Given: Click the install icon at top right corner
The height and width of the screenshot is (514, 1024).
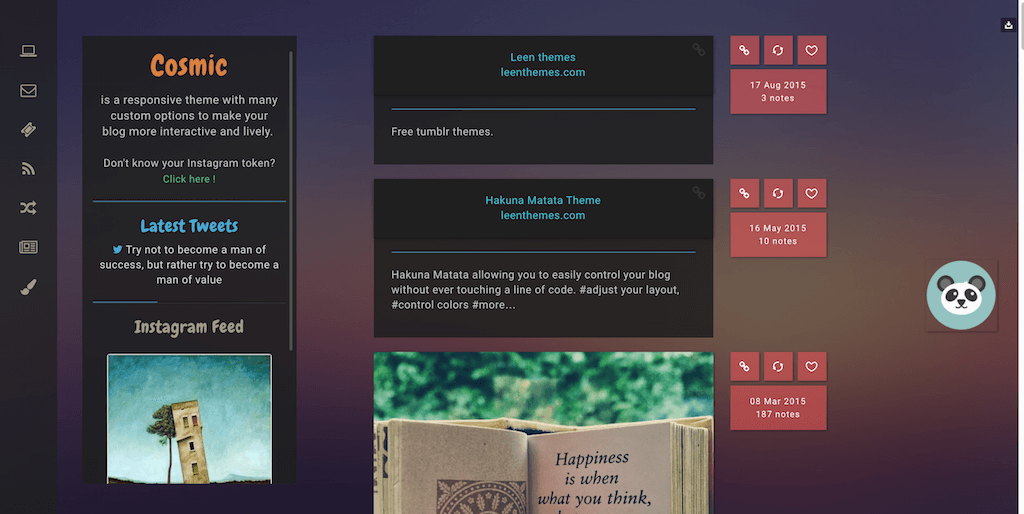Looking at the screenshot, I should click(x=1008, y=26).
